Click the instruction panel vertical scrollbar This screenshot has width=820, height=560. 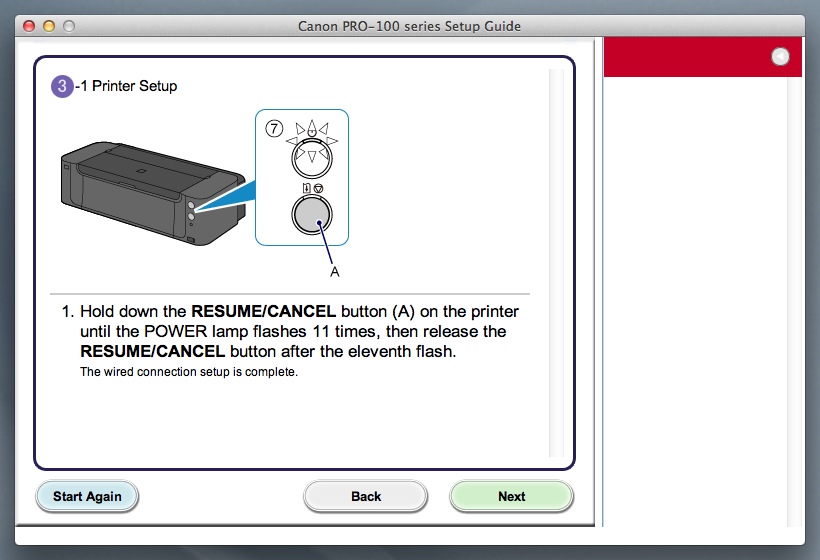(x=556, y=262)
